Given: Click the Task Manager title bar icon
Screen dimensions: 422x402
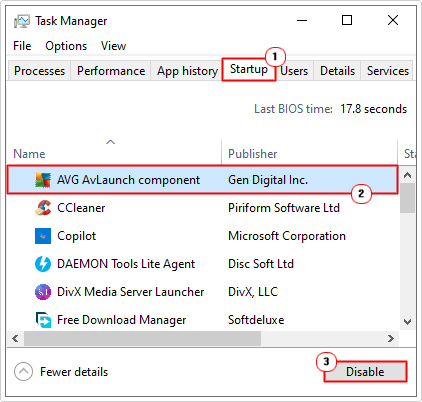Looking at the screenshot, I should point(21,21).
